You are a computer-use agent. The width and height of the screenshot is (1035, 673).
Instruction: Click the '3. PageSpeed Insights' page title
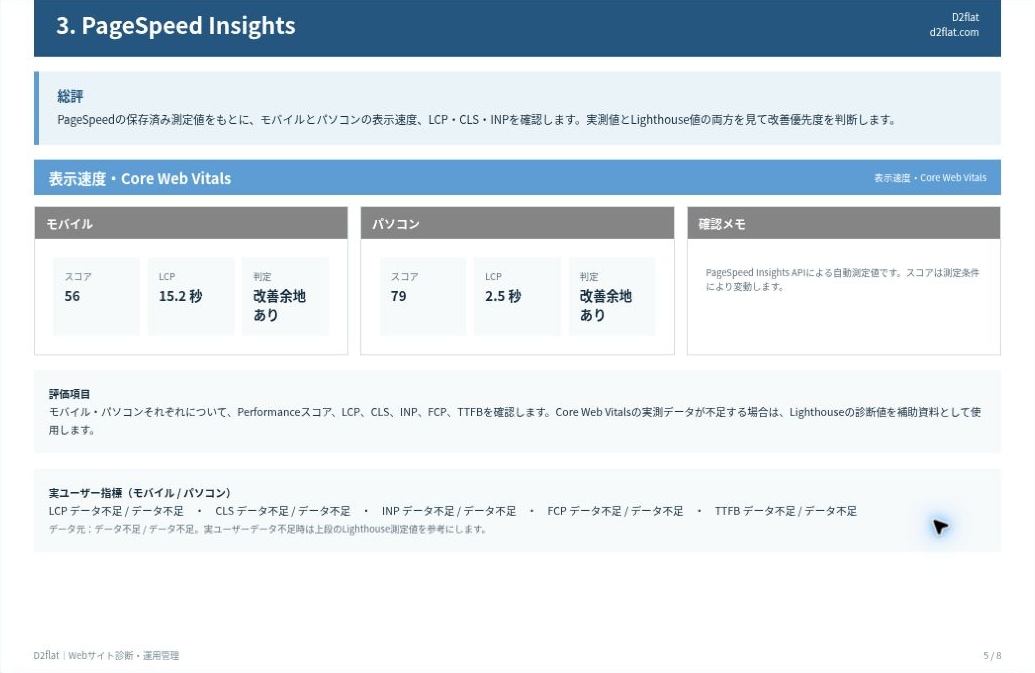tap(176, 26)
